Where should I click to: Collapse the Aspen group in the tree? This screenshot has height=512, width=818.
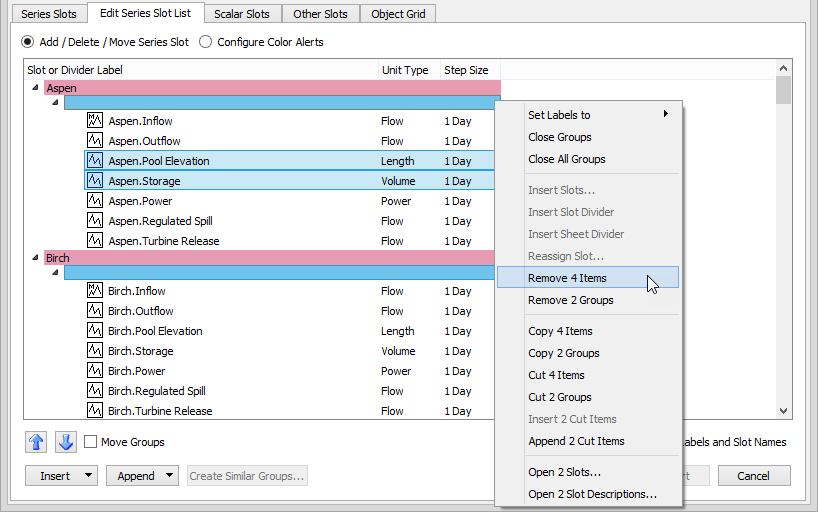tap(36, 88)
